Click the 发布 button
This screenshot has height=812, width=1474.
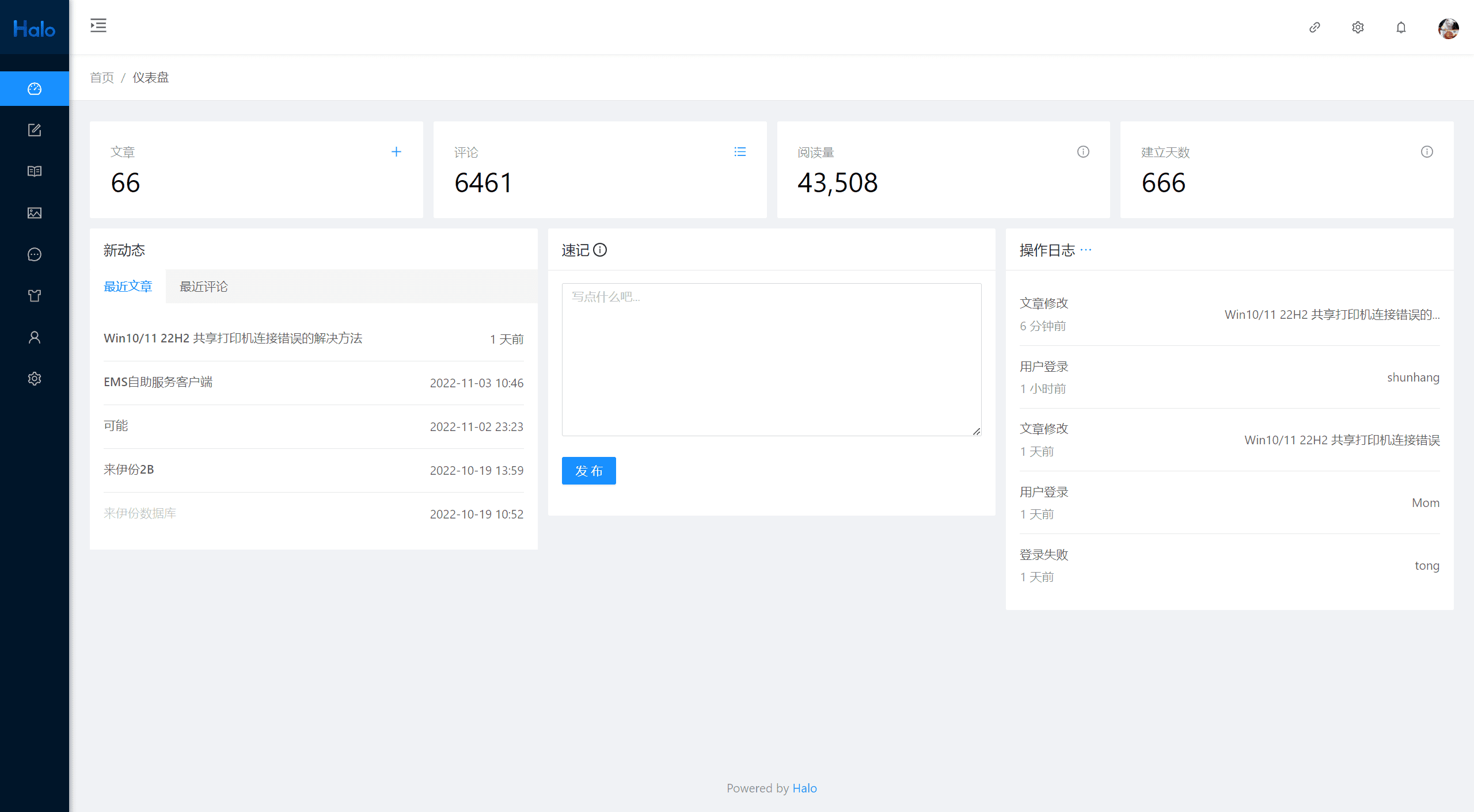pos(588,471)
